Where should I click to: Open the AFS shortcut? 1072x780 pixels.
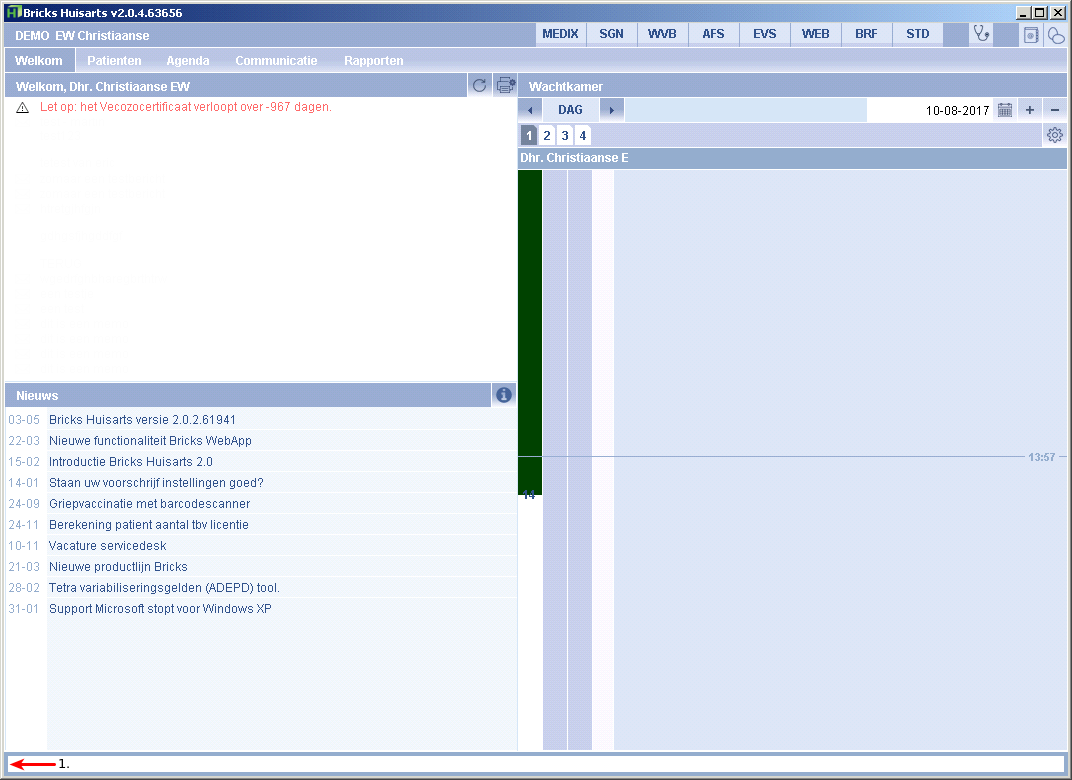pos(713,34)
